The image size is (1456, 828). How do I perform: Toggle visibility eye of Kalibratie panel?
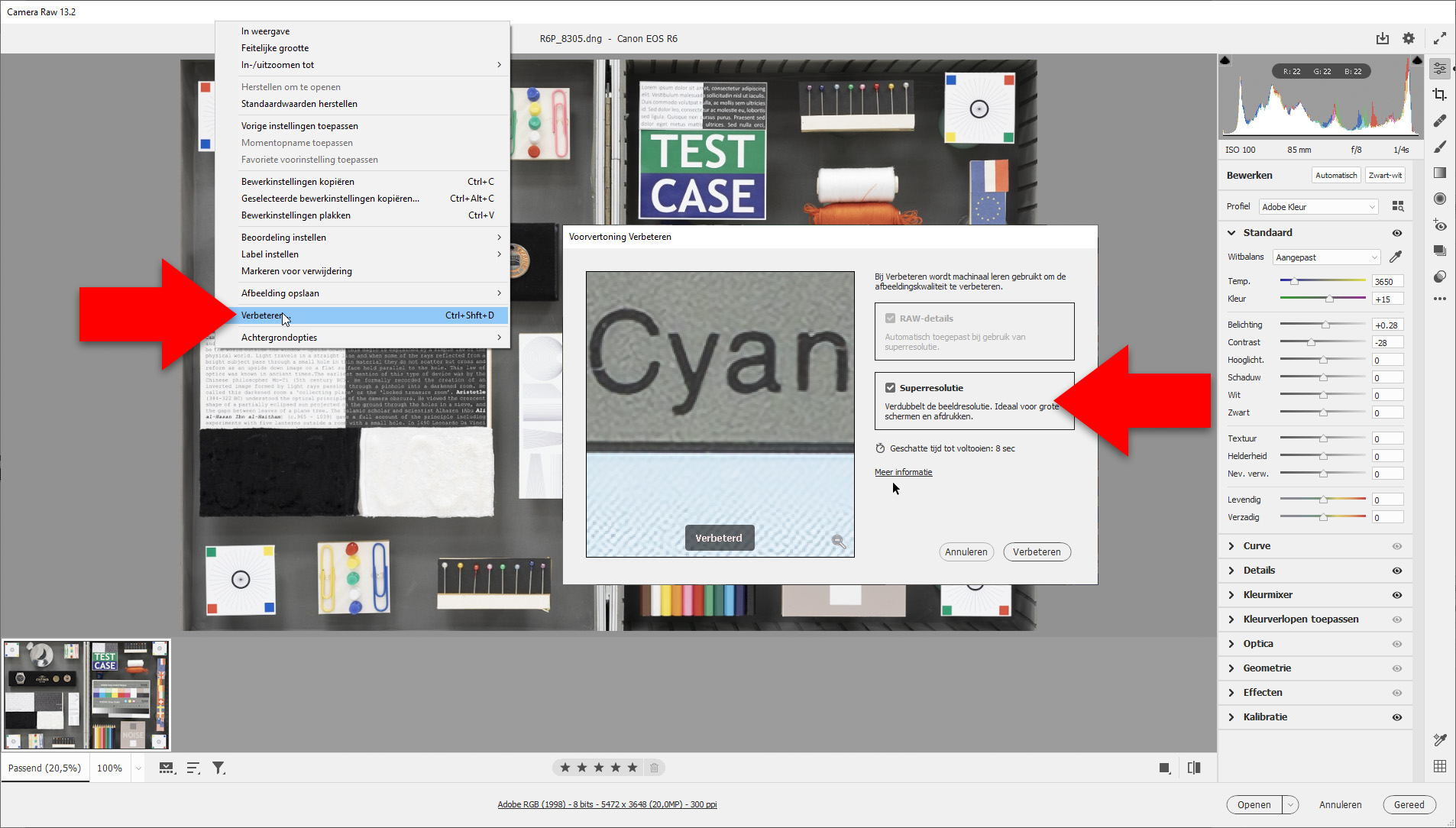tap(1397, 717)
